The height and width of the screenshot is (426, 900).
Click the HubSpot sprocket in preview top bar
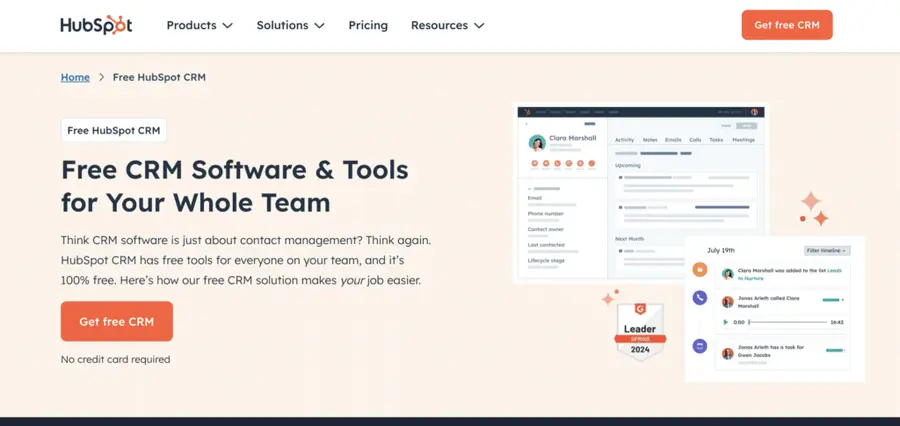click(x=527, y=112)
